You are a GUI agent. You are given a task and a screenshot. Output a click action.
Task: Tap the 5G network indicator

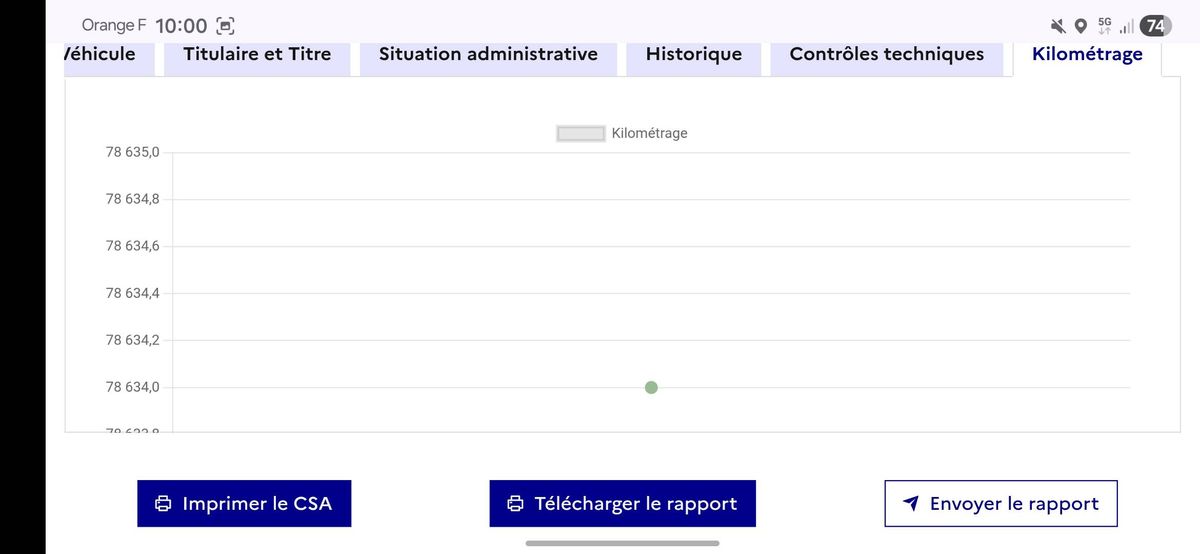[x=1104, y=24]
